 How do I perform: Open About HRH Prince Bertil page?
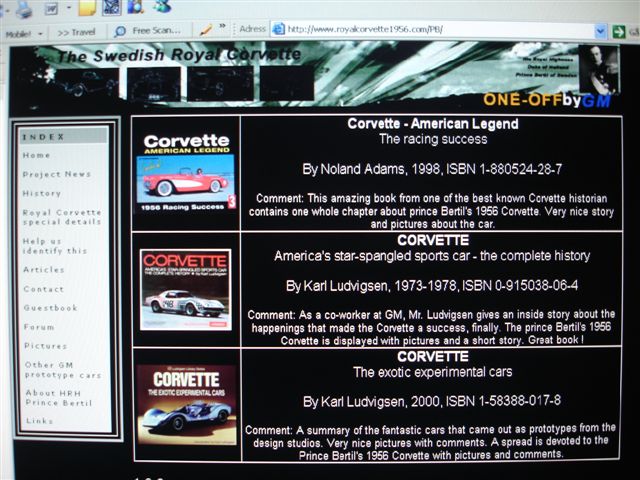pos(59,398)
